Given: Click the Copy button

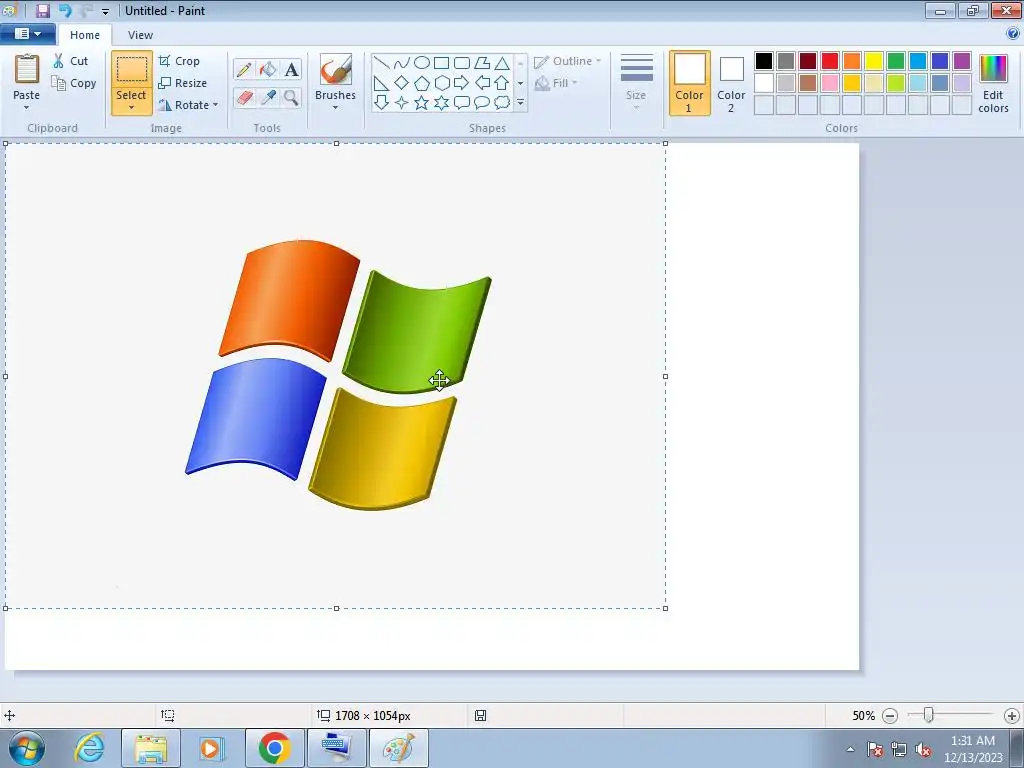Looking at the screenshot, I should click(x=74, y=83).
